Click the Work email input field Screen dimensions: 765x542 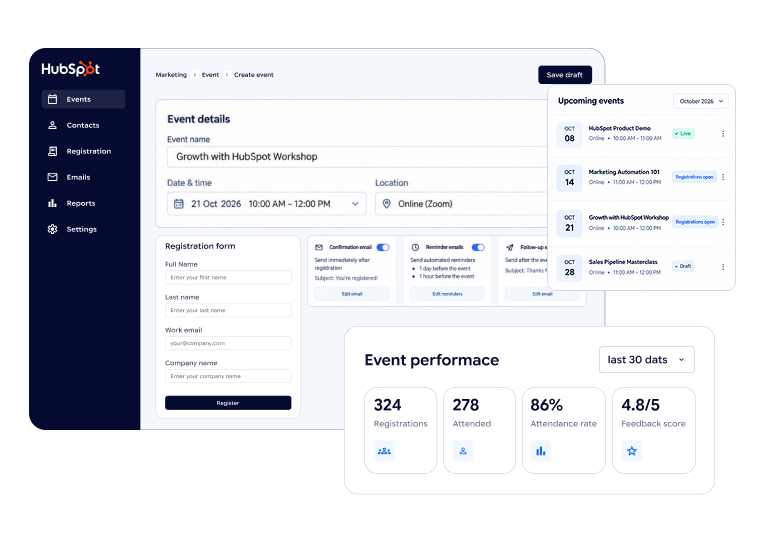click(x=228, y=343)
